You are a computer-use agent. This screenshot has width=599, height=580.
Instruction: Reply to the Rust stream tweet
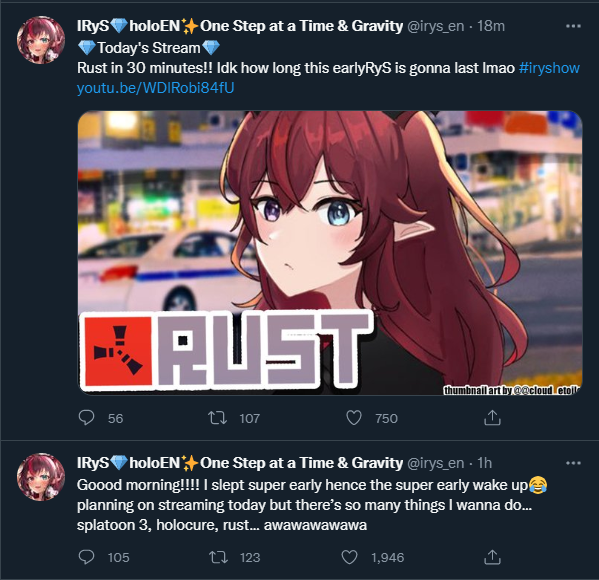click(x=86, y=418)
